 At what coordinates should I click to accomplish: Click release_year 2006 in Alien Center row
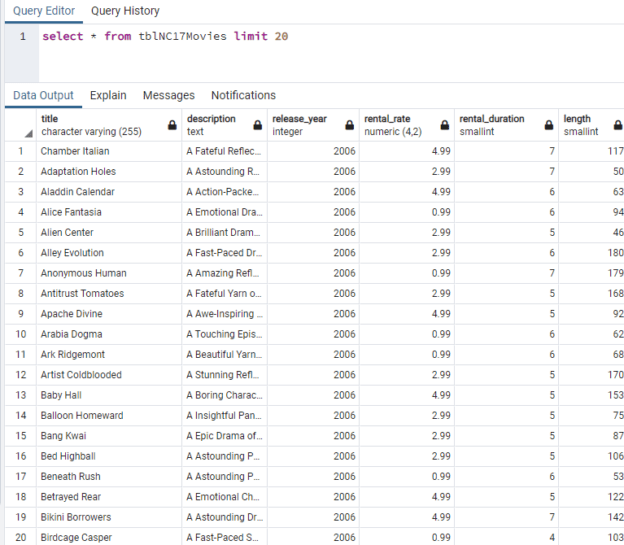click(x=313, y=232)
